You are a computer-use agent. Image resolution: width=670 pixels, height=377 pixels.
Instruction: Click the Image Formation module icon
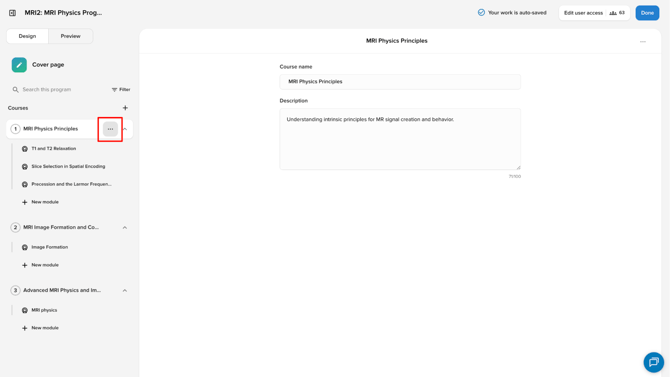point(25,247)
